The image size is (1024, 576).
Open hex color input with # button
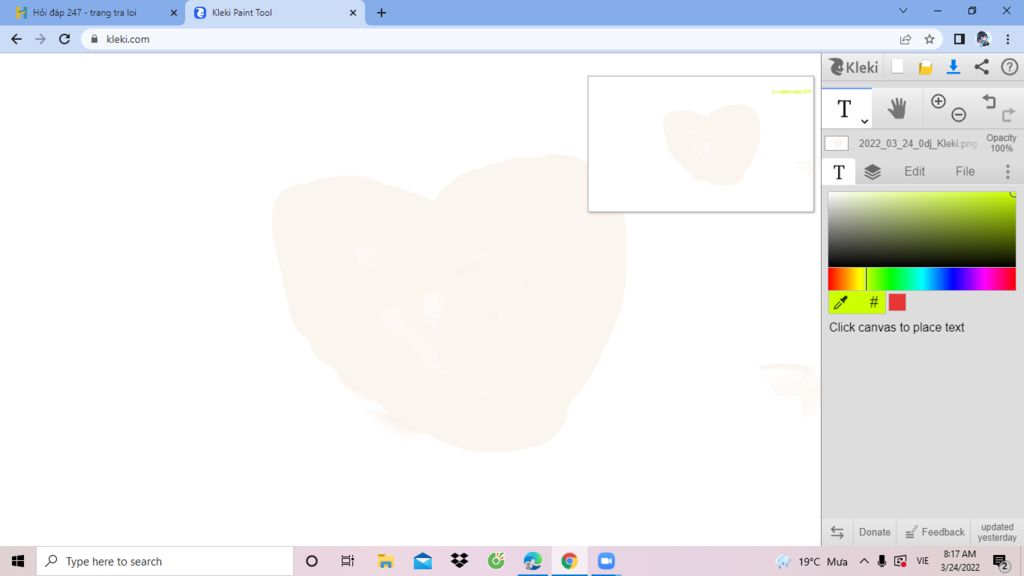[x=873, y=302]
